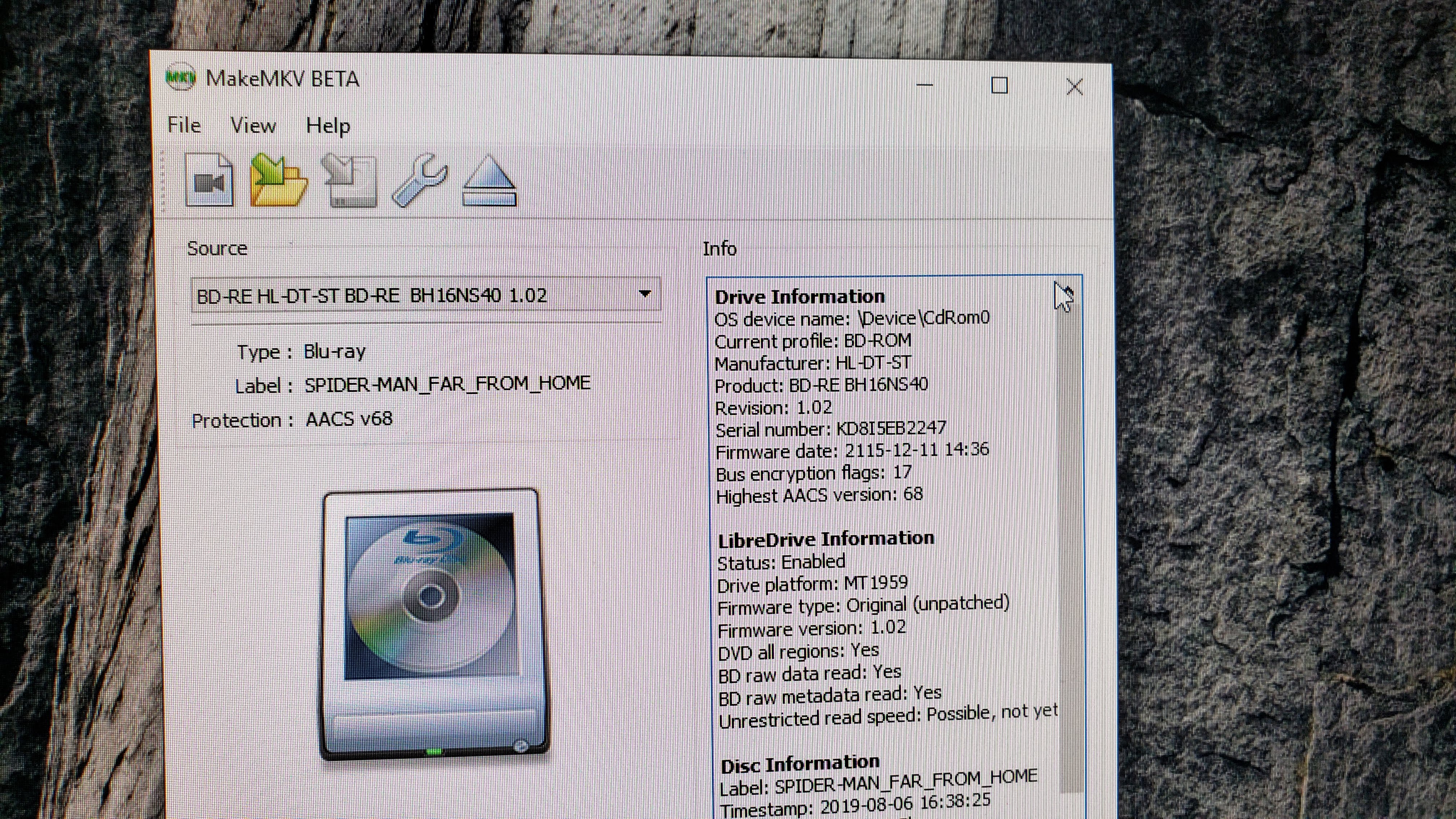Screen dimensions: 1456x819
Task: Click the Product BD-RE BH16NS40 line
Action: click(821, 385)
